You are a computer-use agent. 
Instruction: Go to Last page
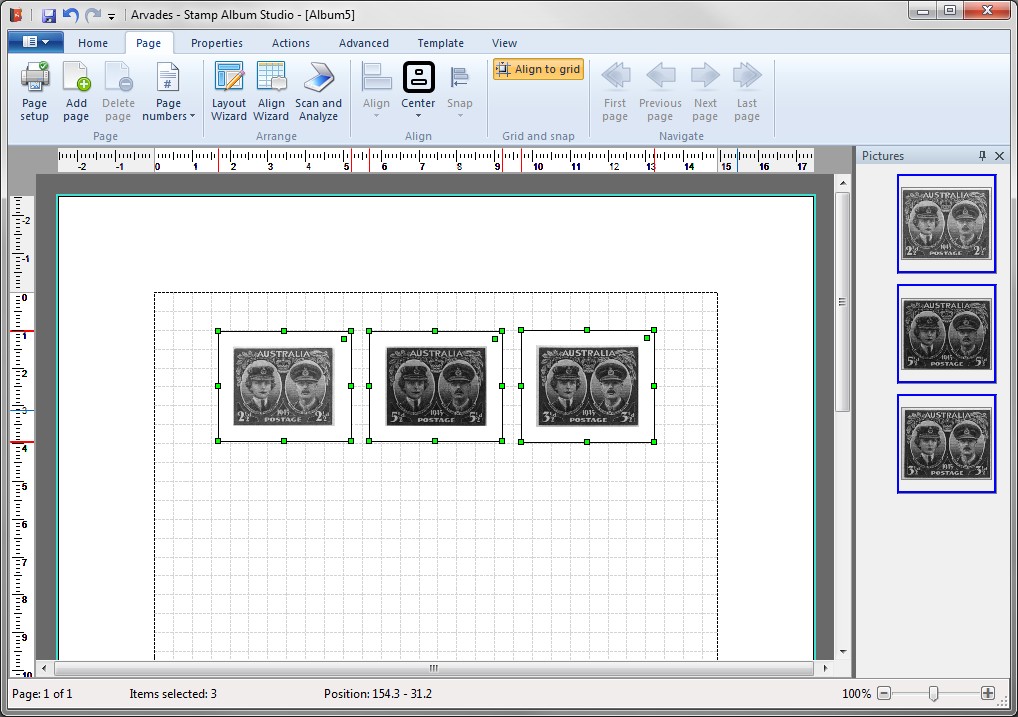(747, 92)
